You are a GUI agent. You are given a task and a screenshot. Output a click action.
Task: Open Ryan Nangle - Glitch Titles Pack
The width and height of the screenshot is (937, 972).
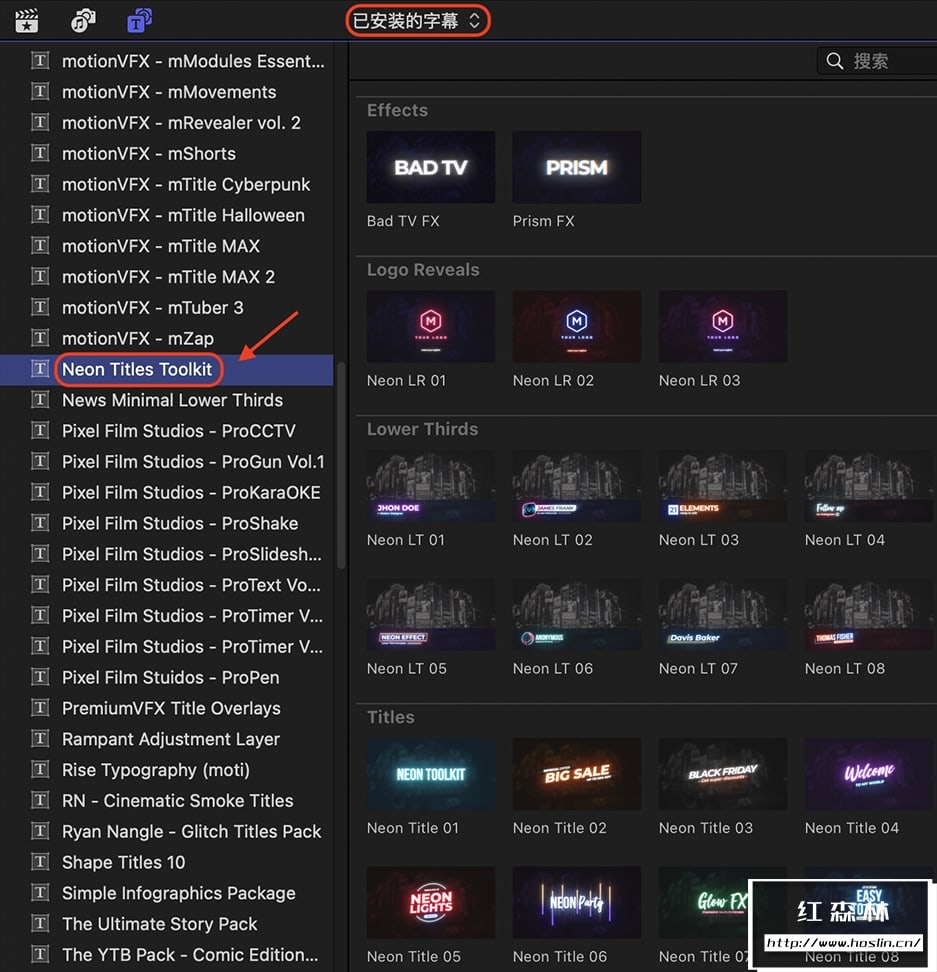(167, 831)
